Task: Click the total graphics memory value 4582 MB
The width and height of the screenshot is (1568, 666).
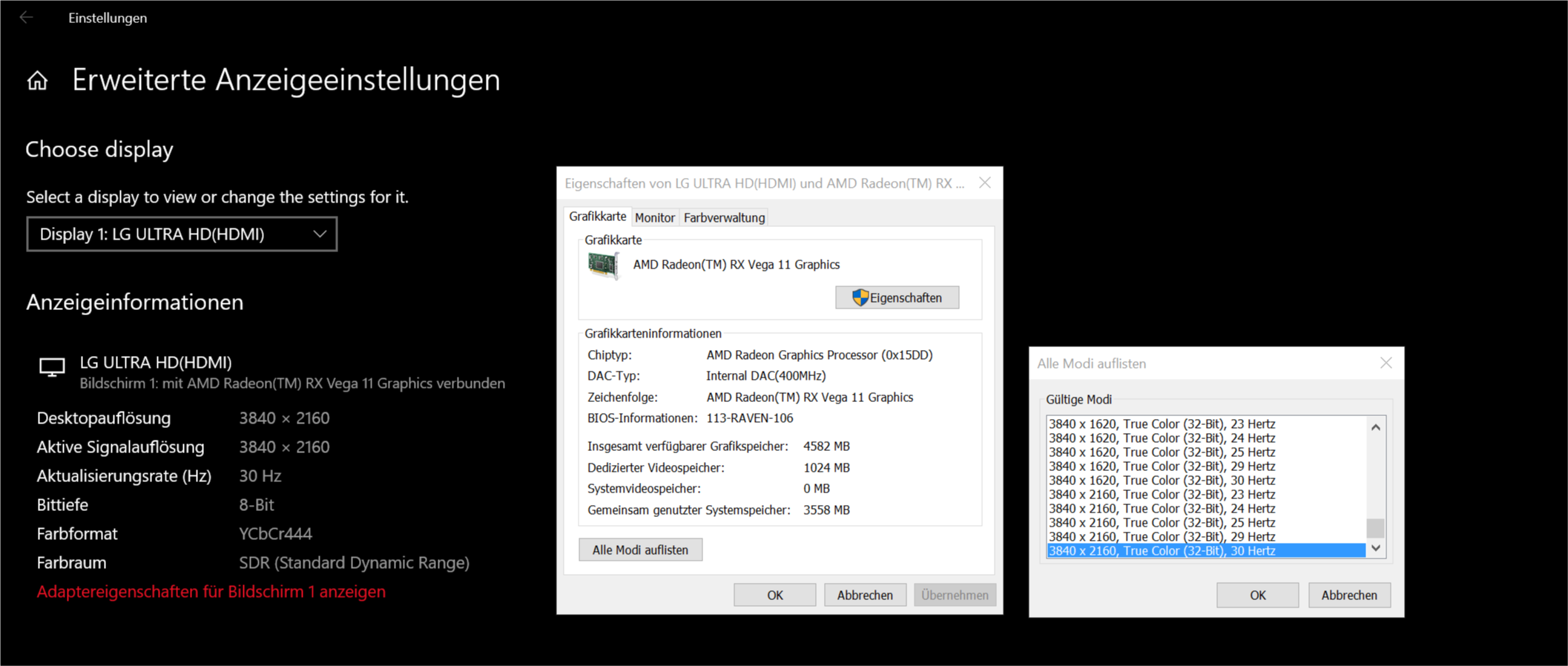Action: pos(827,446)
